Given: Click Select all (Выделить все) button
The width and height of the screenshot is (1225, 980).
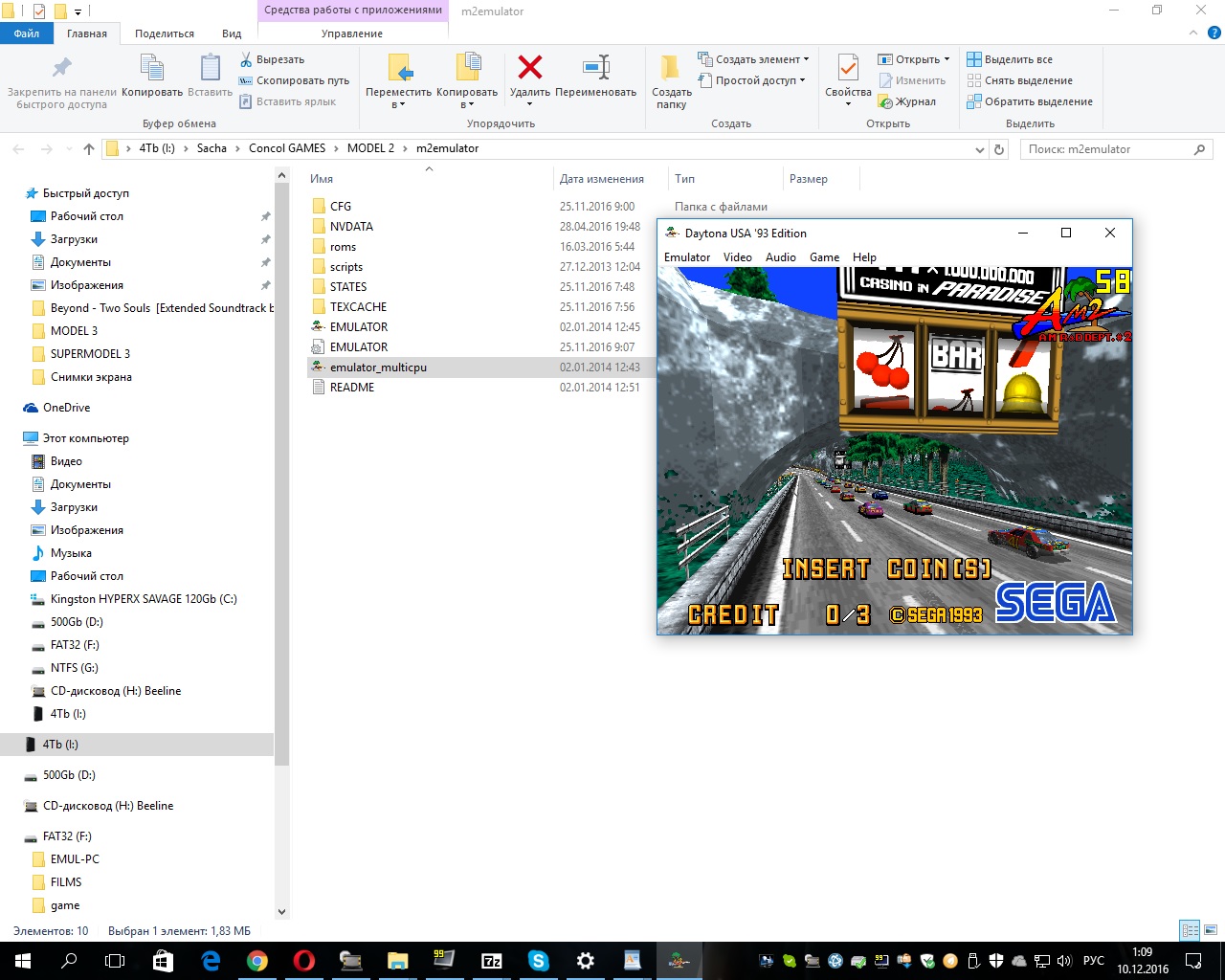Looking at the screenshot, I should pos(1010,59).
